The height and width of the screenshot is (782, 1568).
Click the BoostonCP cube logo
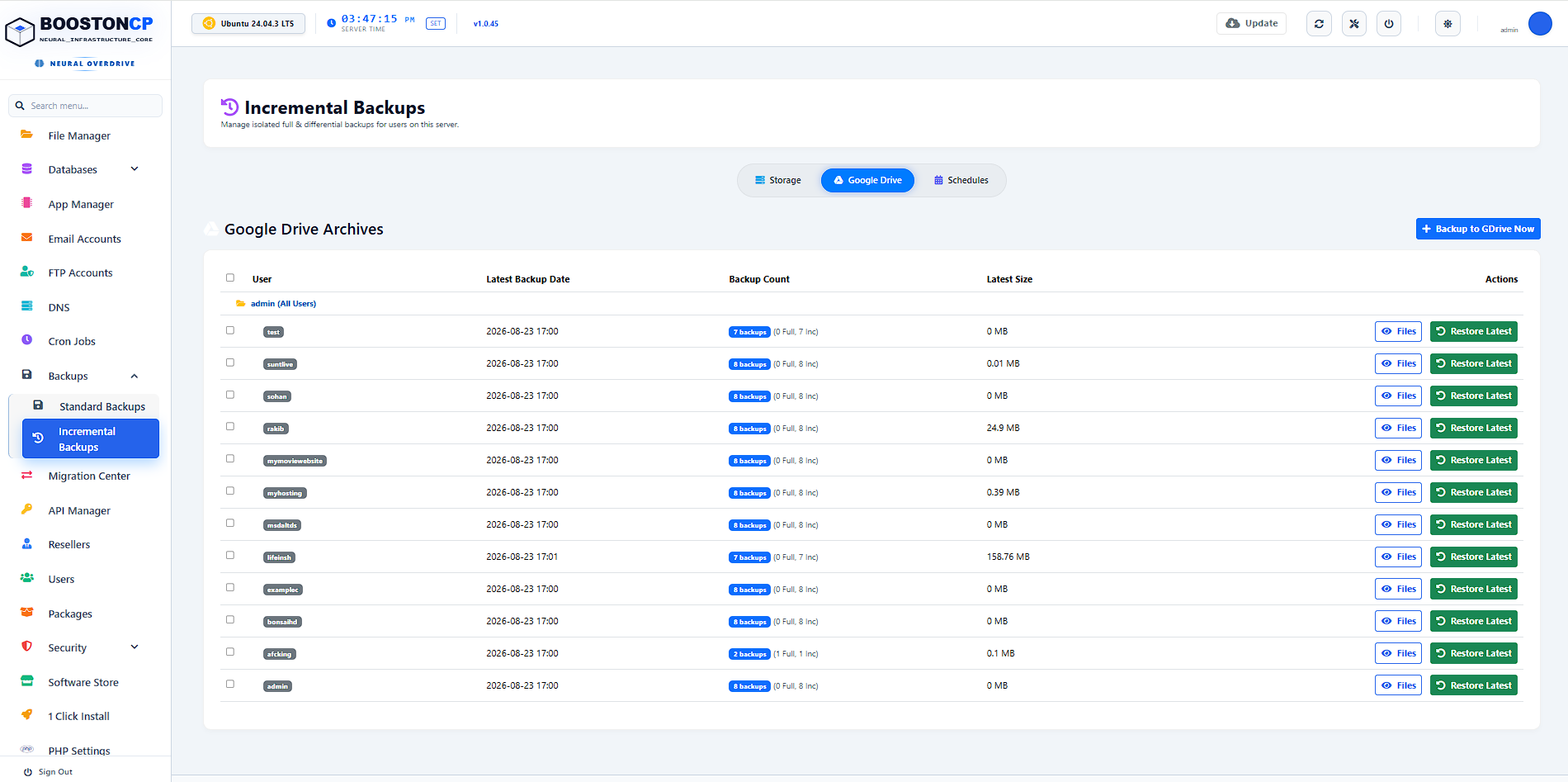click(19, 32)
